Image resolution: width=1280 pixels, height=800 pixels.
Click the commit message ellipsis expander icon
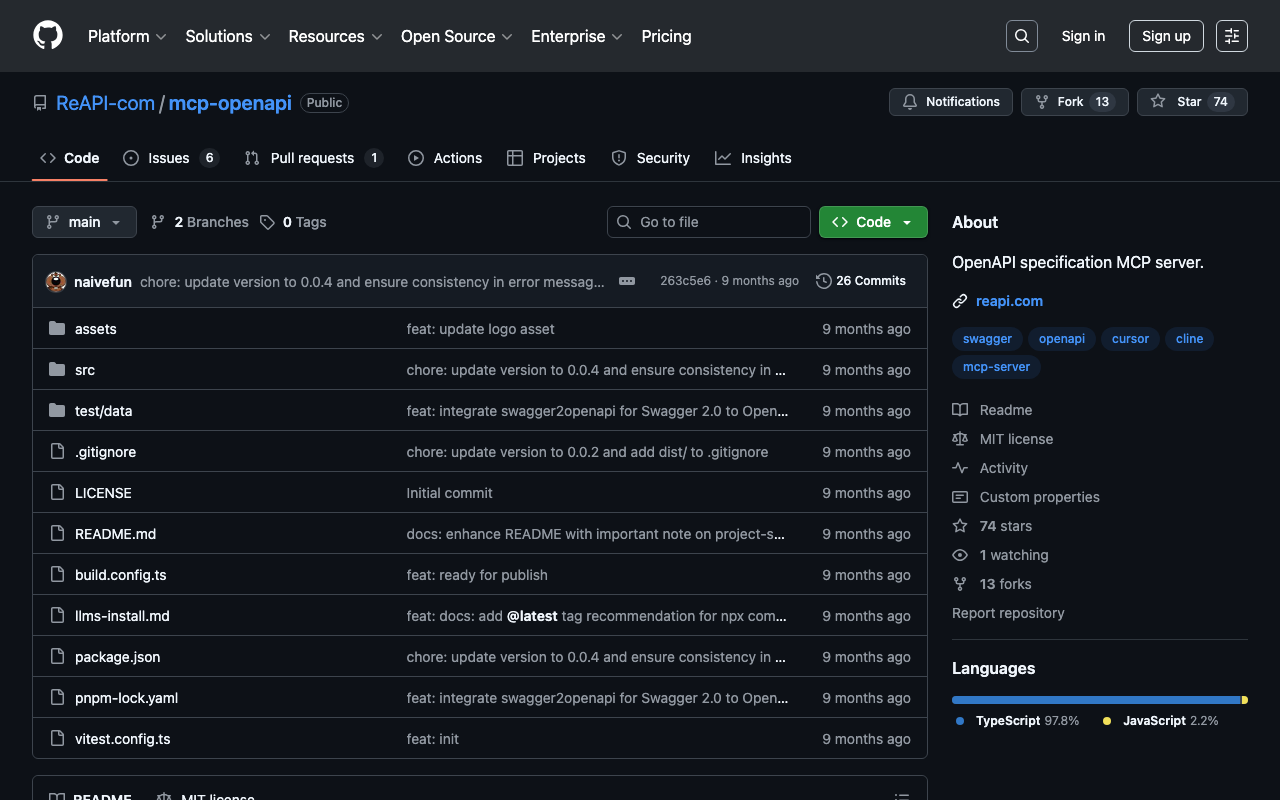pyautogui.click(x=627, y=281)
